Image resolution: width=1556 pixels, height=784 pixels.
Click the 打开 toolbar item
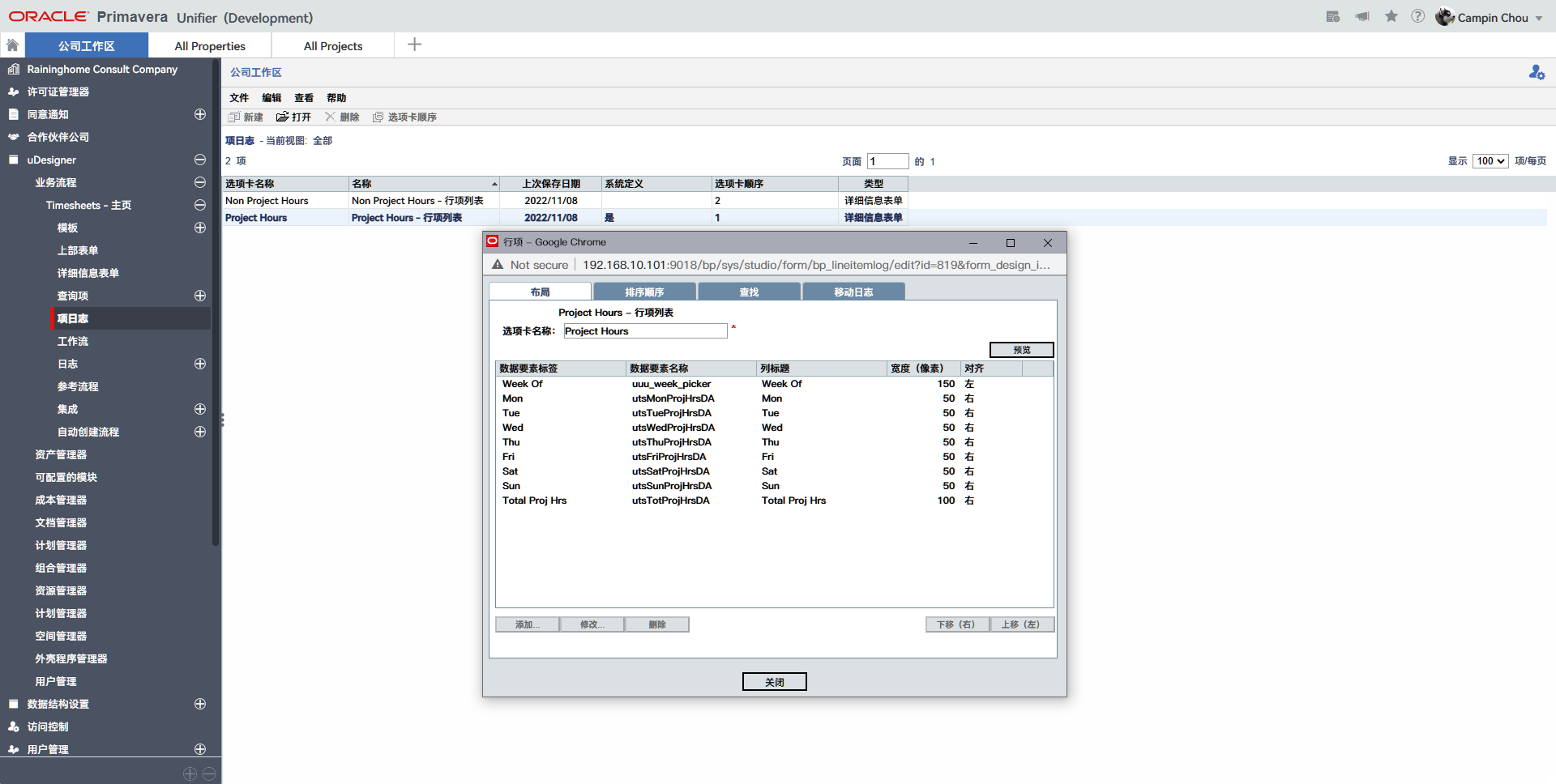pos(293,117)
